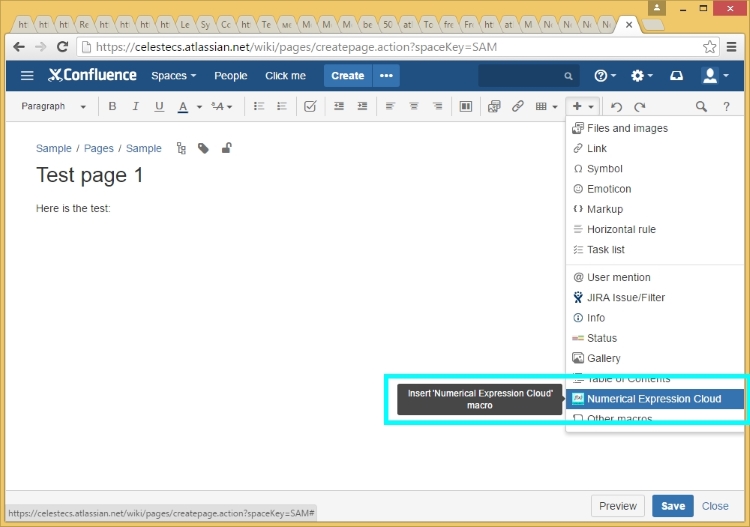Insert the Gallery macro
The image size is (750, 527).
654,358
